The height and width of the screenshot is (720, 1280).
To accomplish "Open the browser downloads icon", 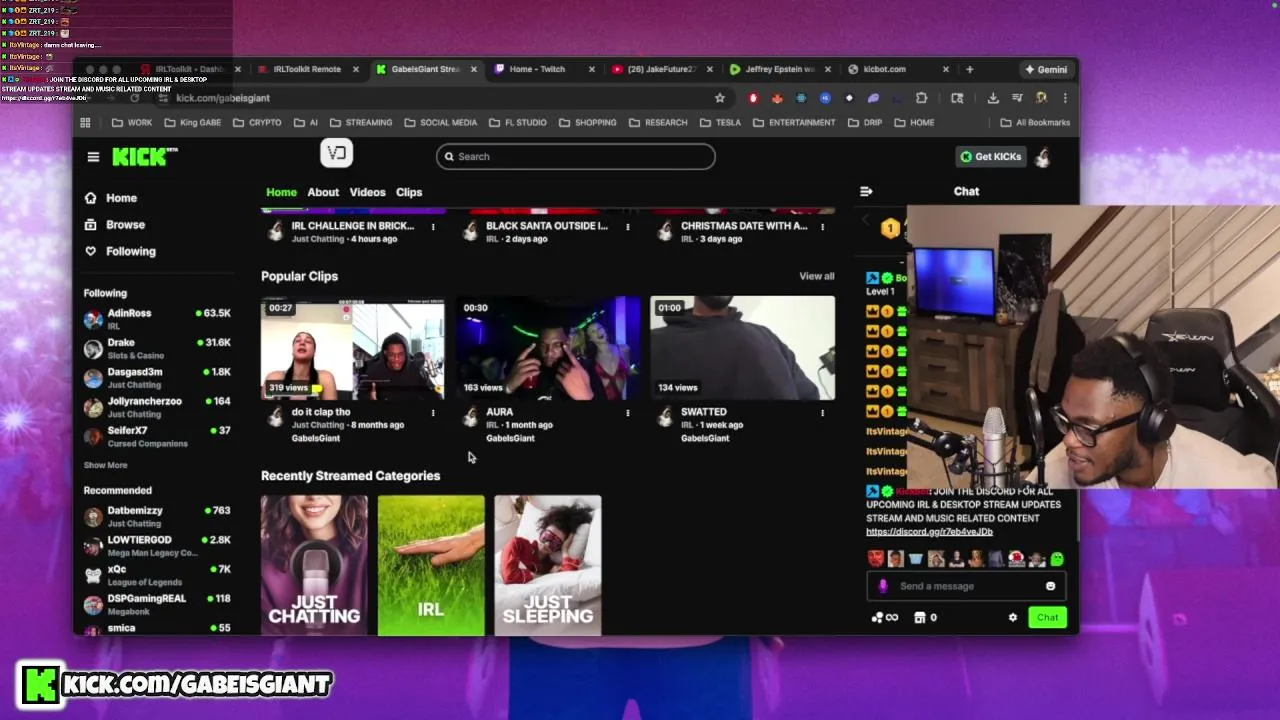I will (x=993, y=98).
